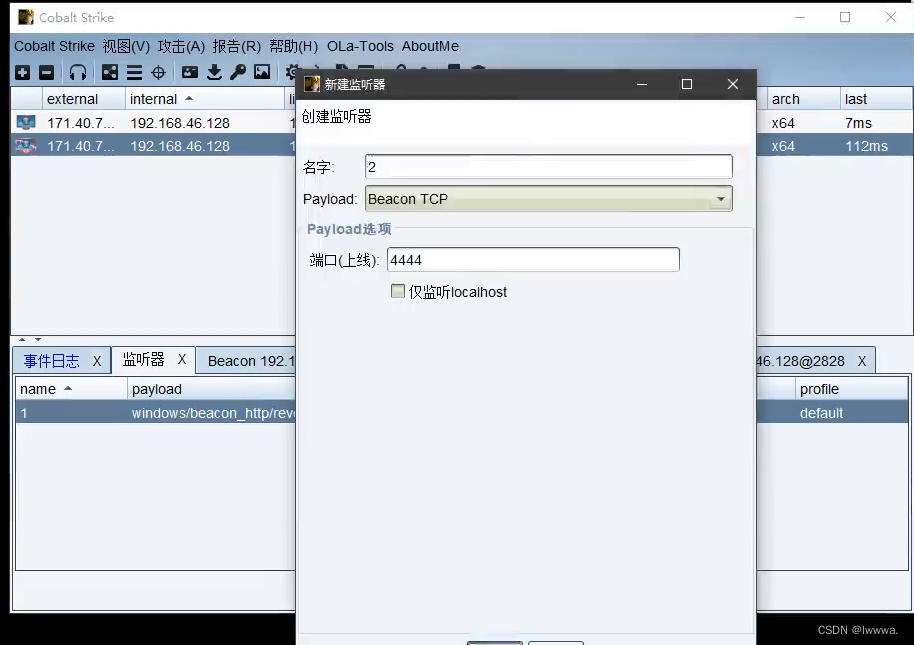Close the 新建监听器 dialog
The width and height of the screenshot is (914, 645).
733,84
